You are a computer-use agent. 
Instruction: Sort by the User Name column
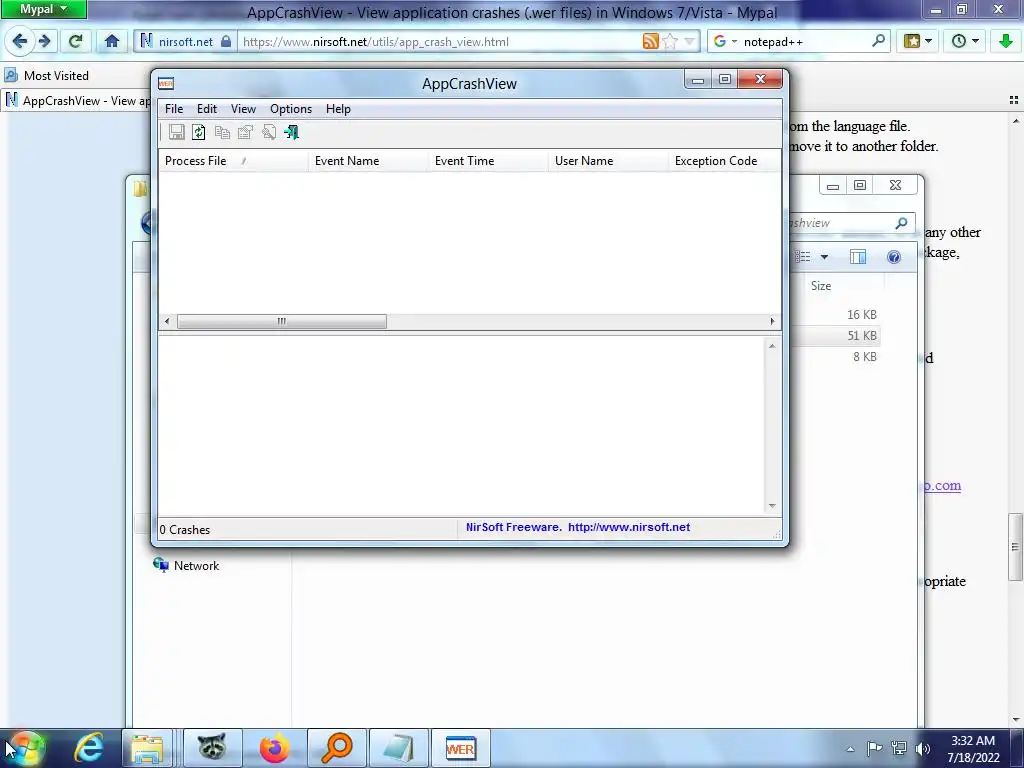608,161
